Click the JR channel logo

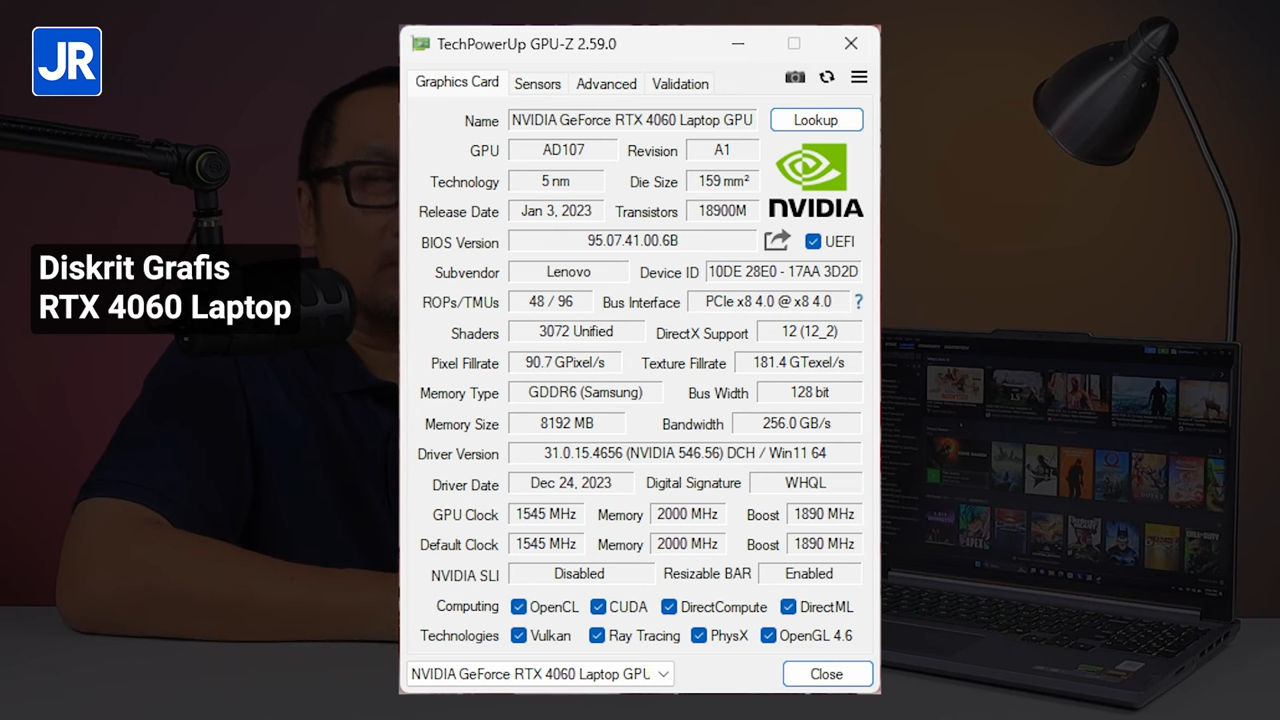pyautogui.click(x=66, y=61)
